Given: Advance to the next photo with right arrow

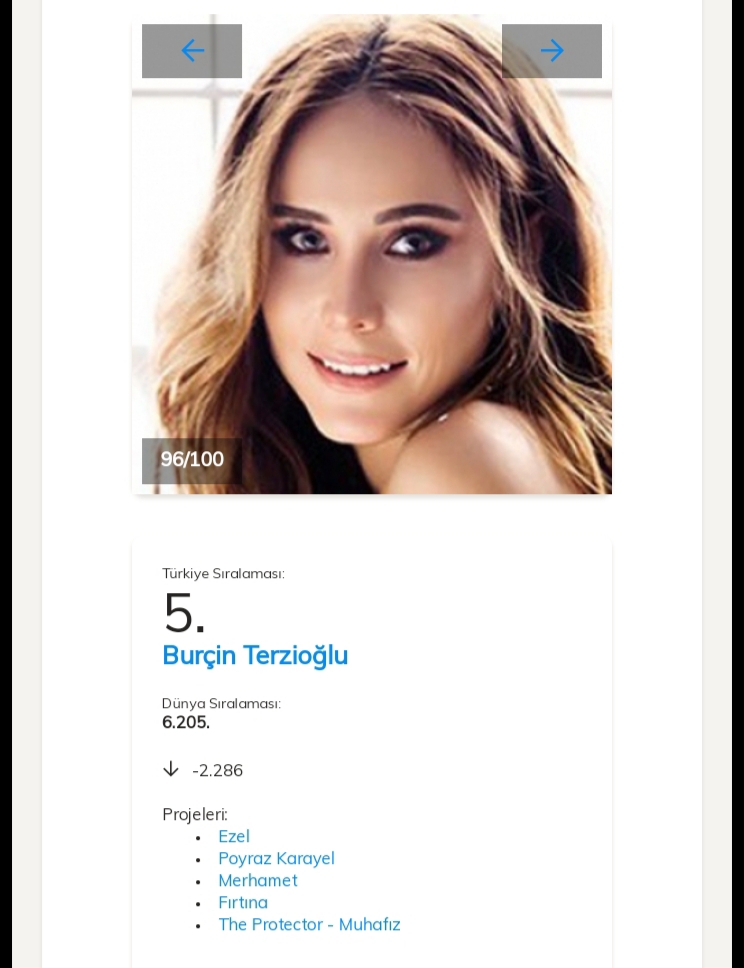Looking at the screenshot, I should point(552,51).
